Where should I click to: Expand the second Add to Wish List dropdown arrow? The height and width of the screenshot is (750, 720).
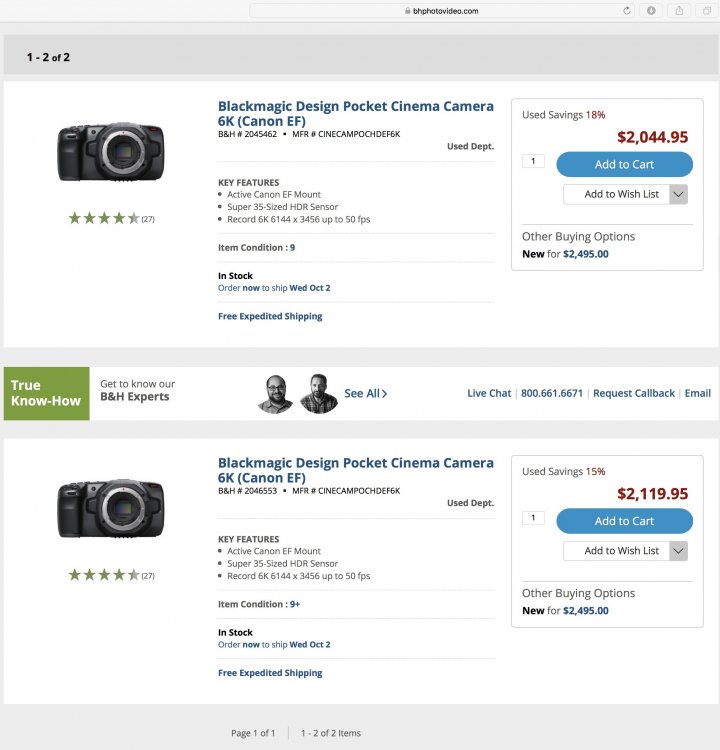tap(677, 551)
